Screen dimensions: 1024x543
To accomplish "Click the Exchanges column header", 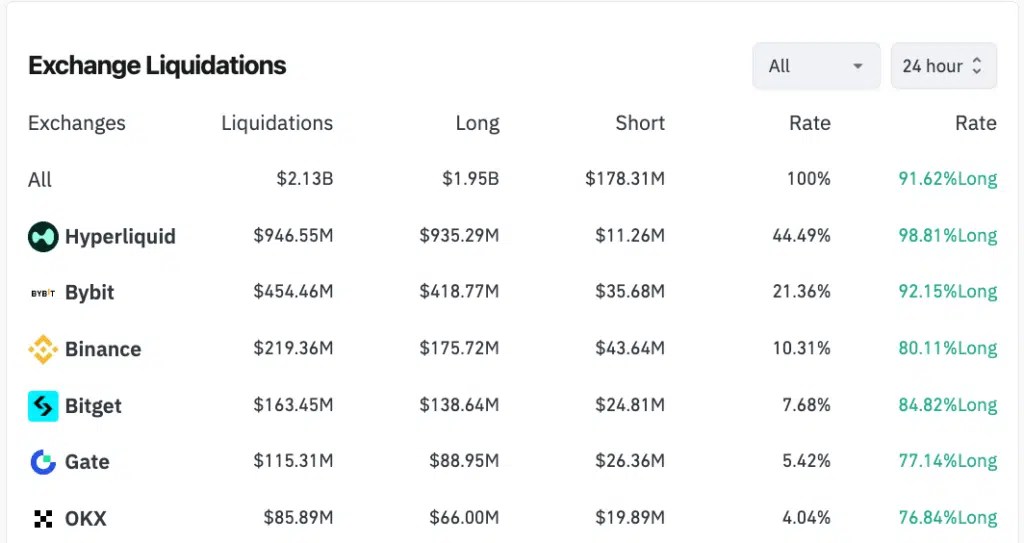I will click(x=76, y=123).
